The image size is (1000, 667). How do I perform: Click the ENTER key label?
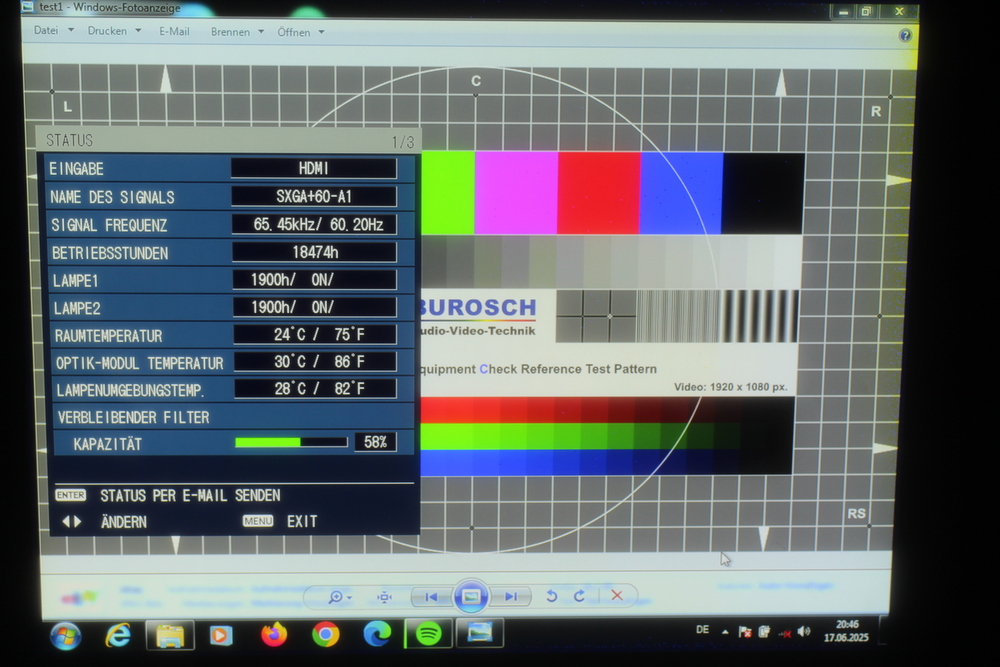[70, 495]
